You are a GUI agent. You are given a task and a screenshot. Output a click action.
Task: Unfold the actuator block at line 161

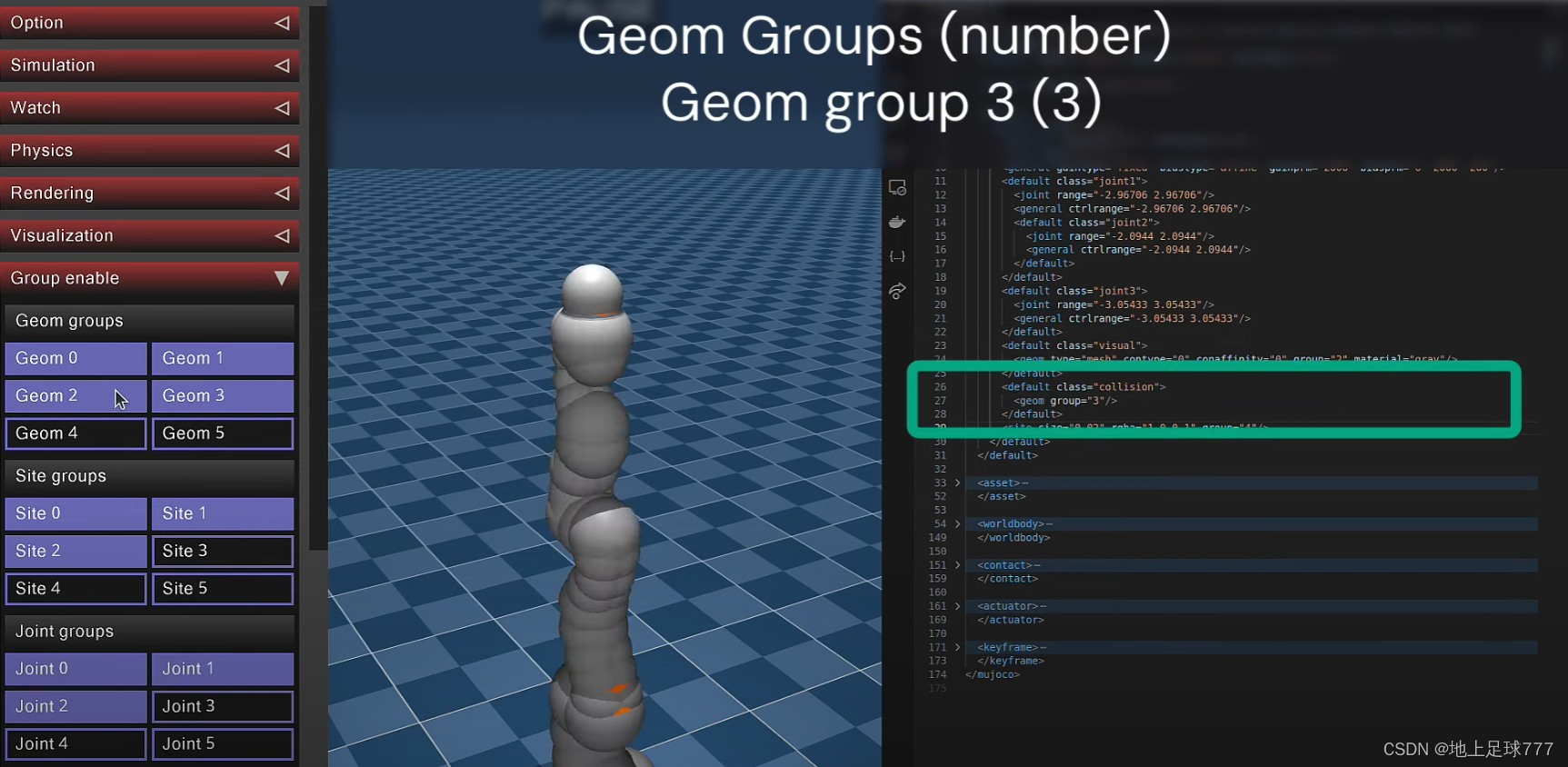pyautogui.click(x=957, y=606)
